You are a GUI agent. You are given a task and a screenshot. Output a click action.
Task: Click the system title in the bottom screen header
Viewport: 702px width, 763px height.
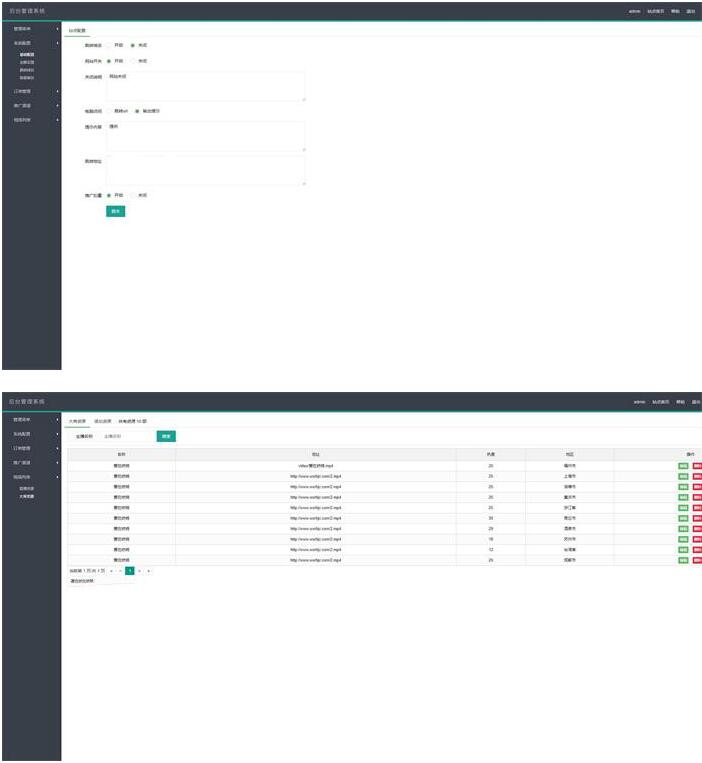click(x=27, y=402)
